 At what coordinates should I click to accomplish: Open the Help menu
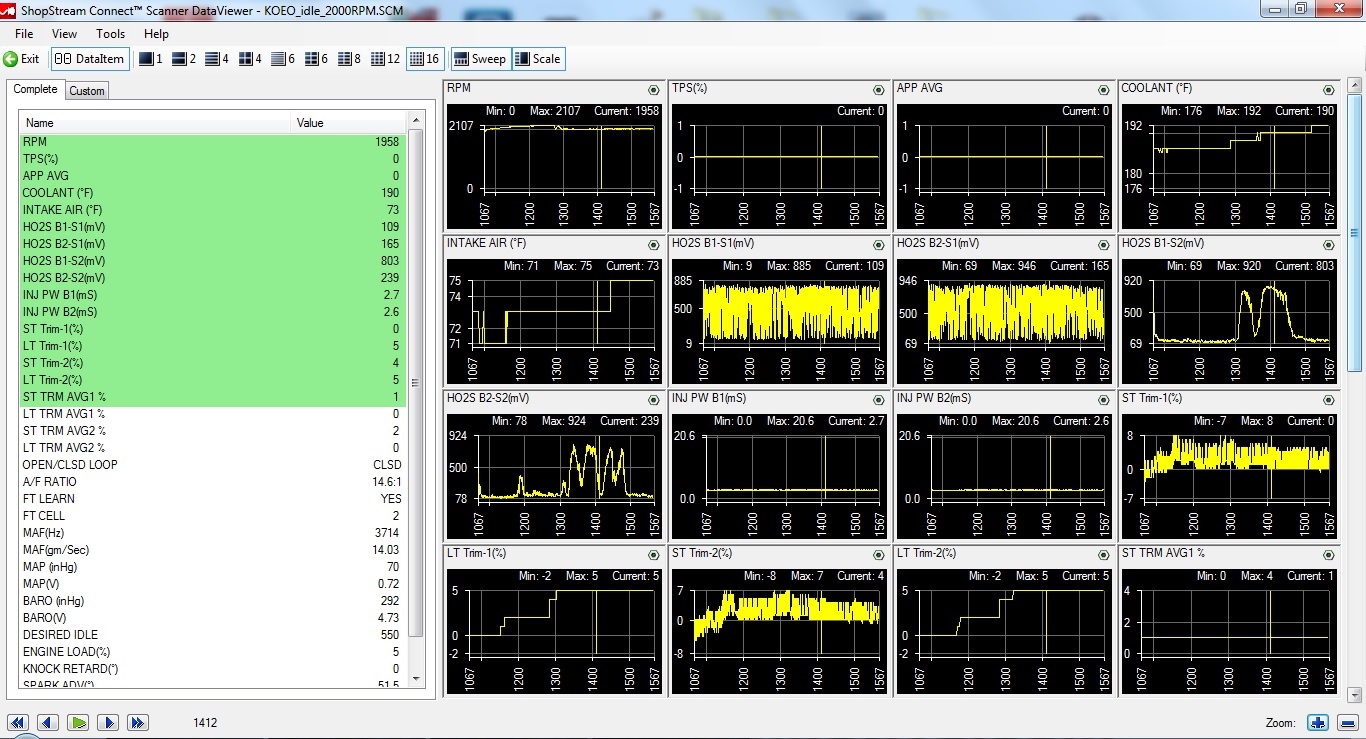[157, 34]
